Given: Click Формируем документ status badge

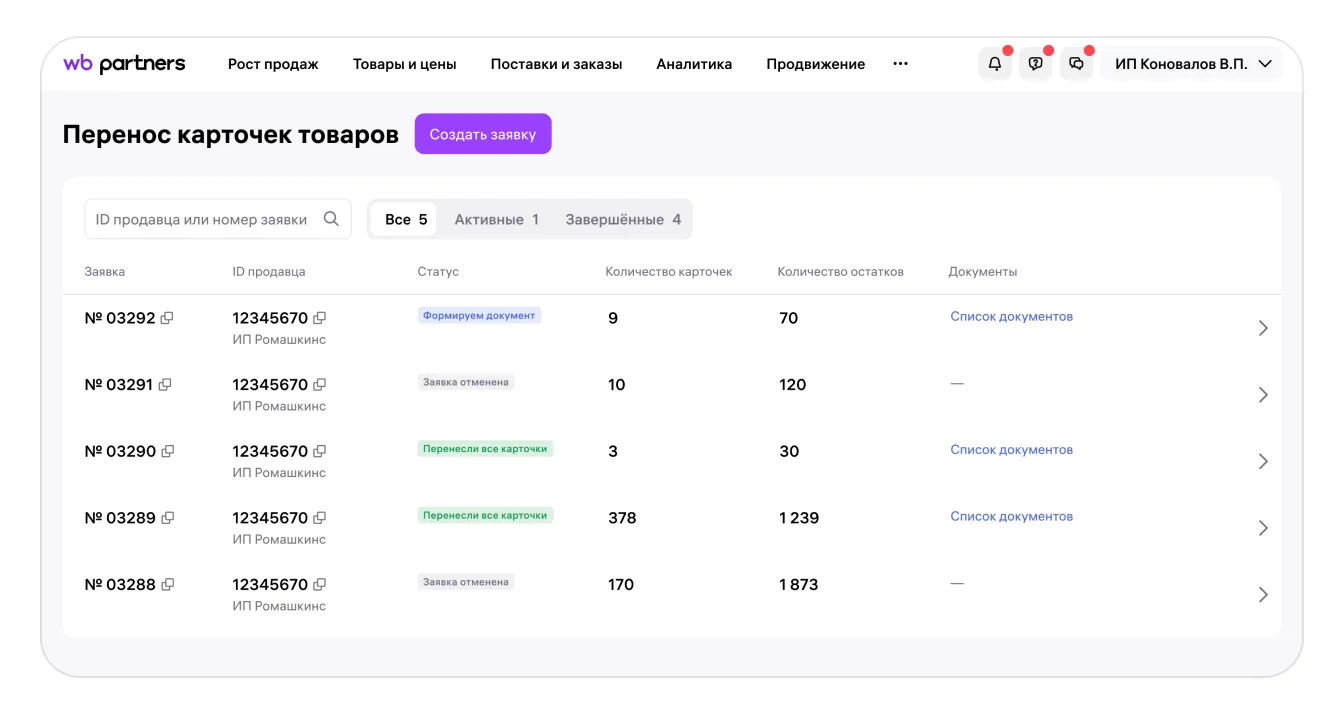Looking at the screenshot, I should tap(479, 315).
